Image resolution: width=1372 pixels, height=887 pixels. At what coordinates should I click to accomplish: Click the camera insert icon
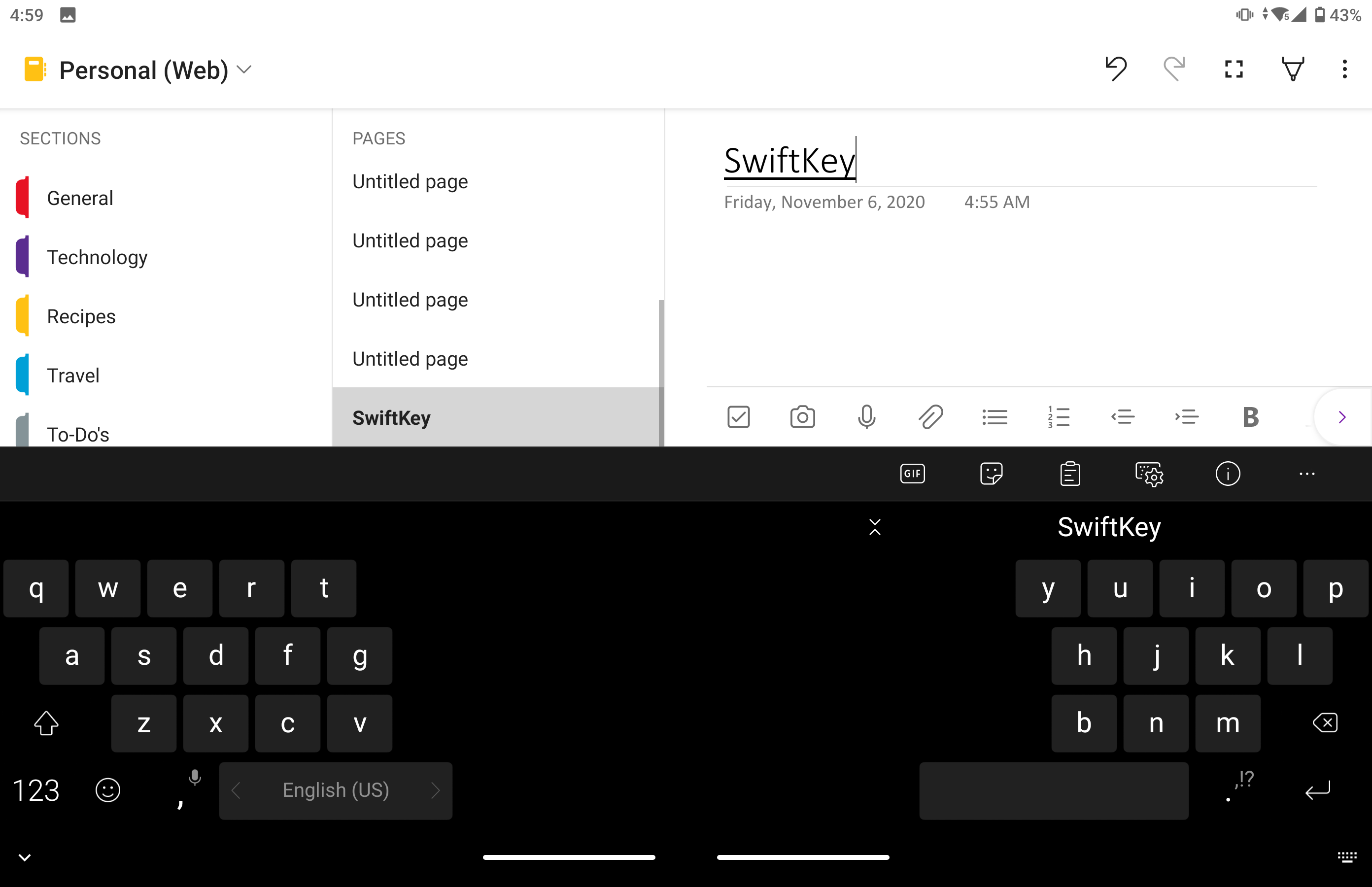(x=802, y=417)
